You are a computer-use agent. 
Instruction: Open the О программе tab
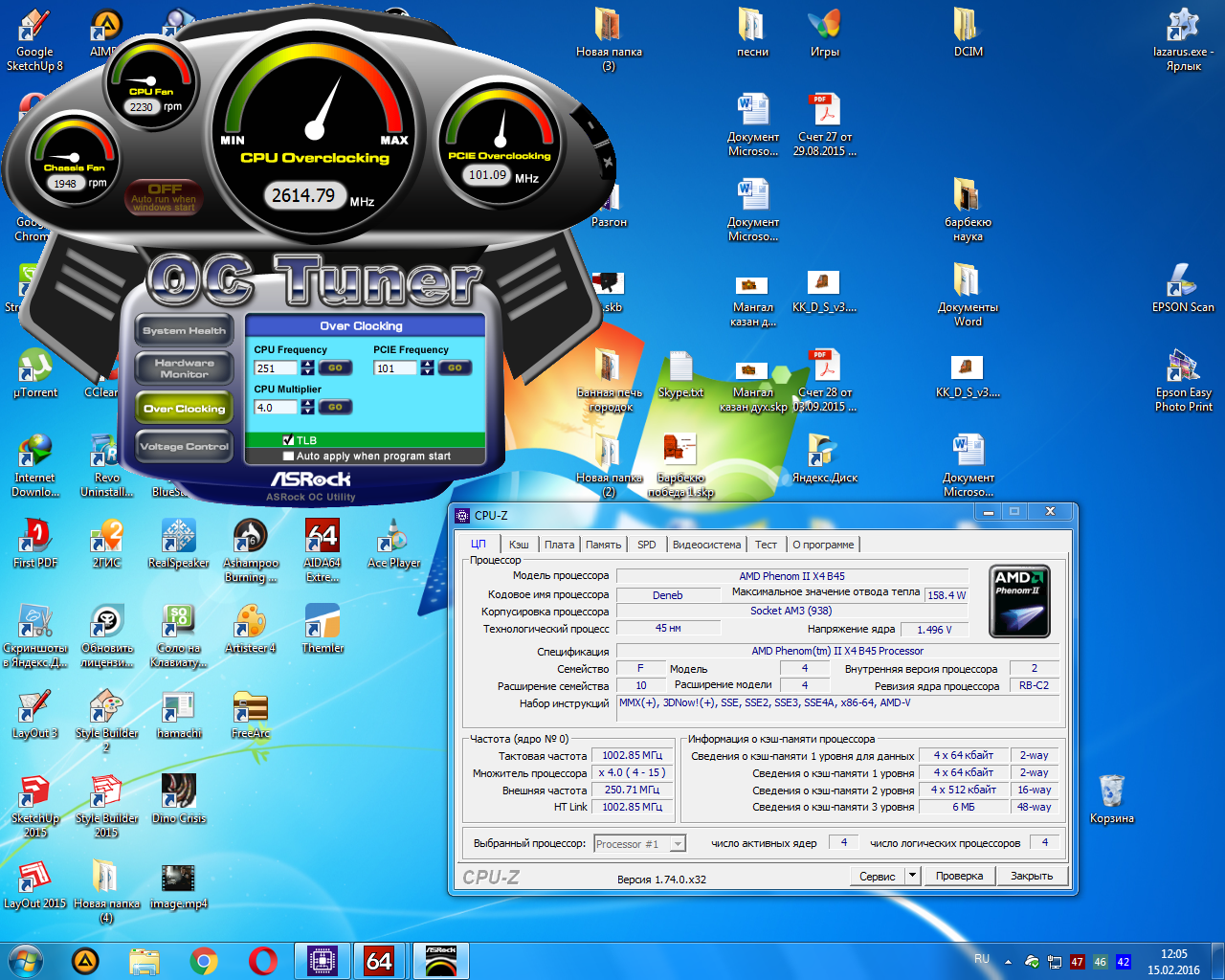(823, 545)
